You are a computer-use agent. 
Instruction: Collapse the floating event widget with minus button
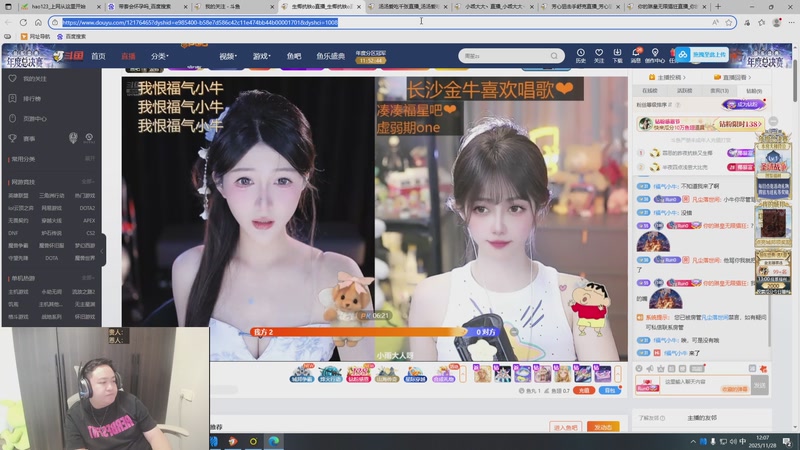coord(773,121)
